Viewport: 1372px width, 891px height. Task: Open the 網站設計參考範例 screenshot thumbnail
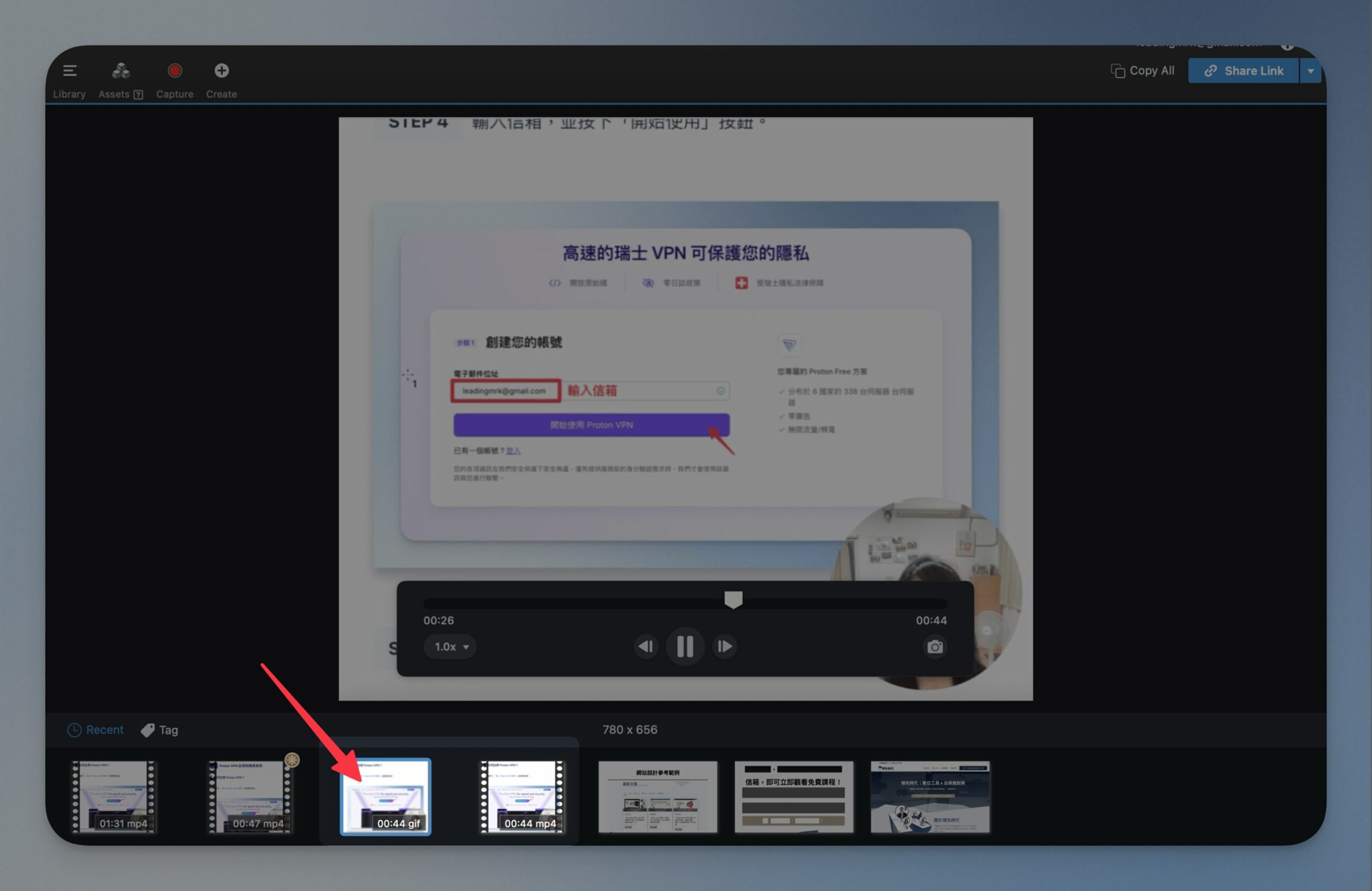[x=658, y=797]
